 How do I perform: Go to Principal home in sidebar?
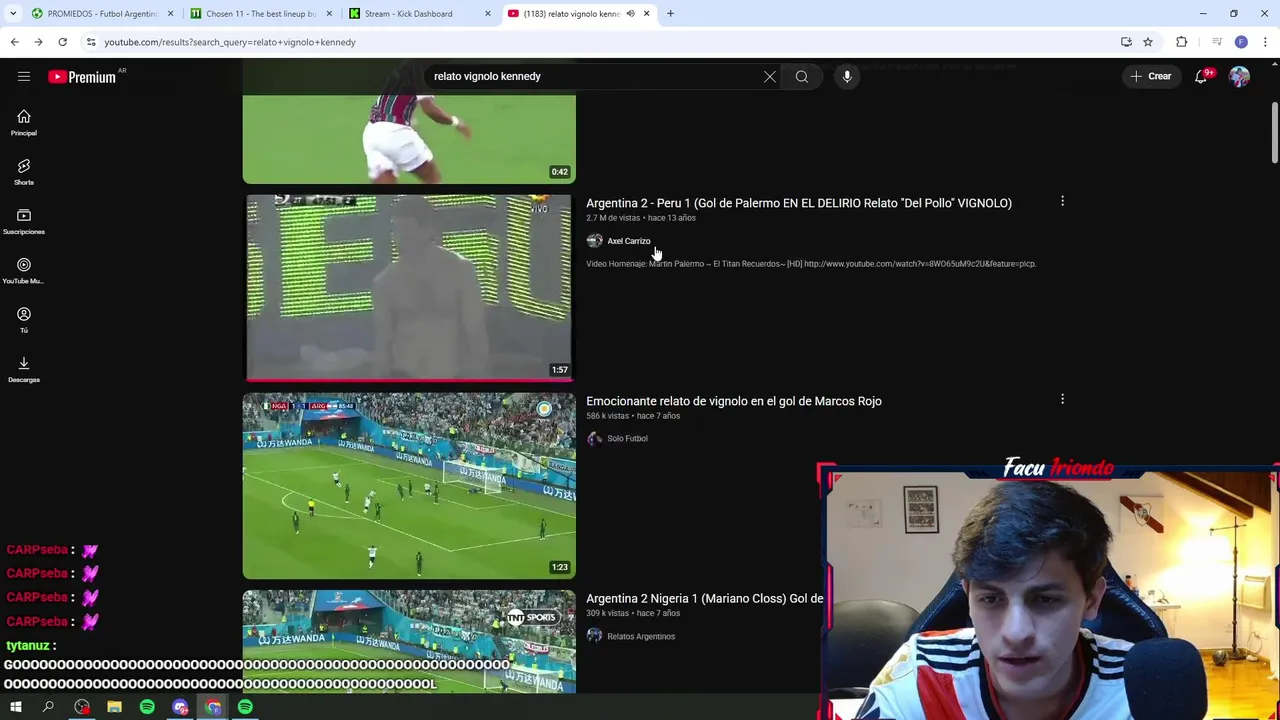[24, 123]
